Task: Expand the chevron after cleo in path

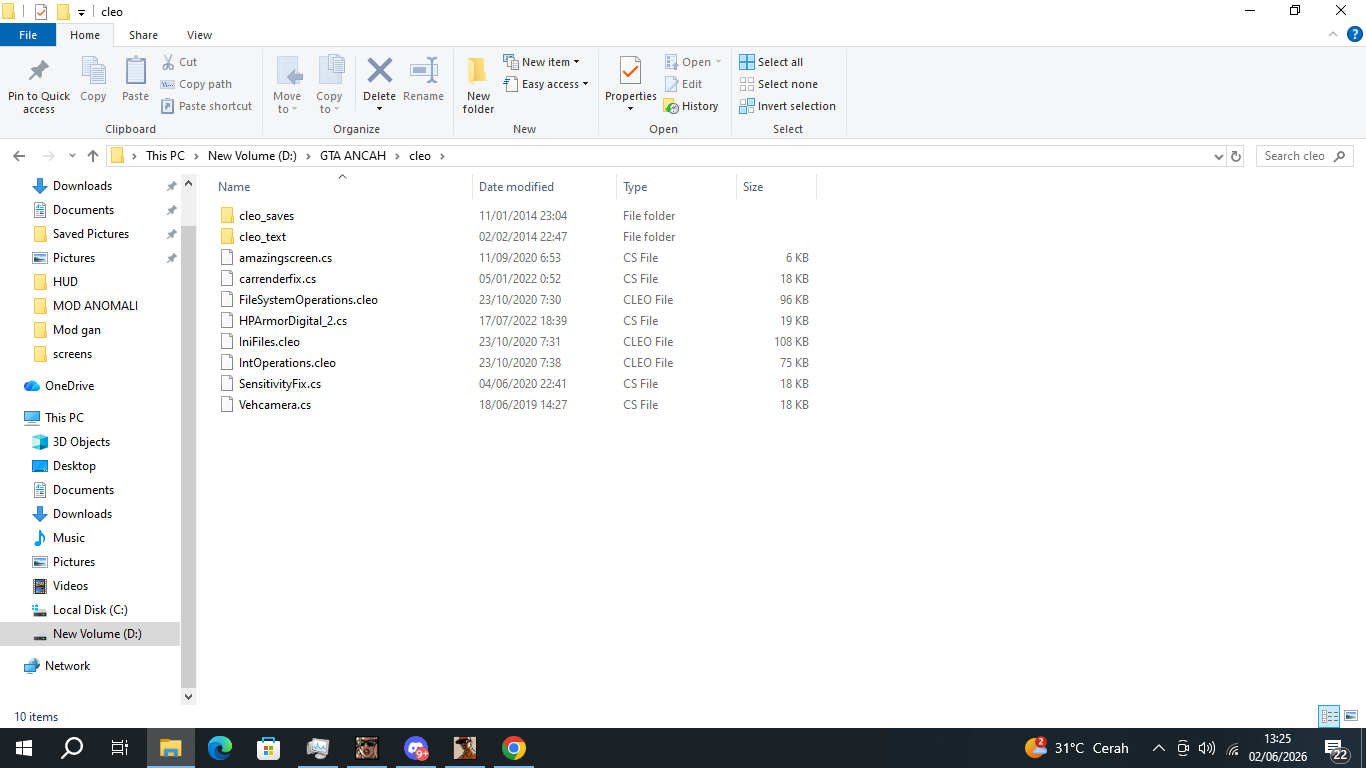Action: pyautogui.click(x=442, y=156)
